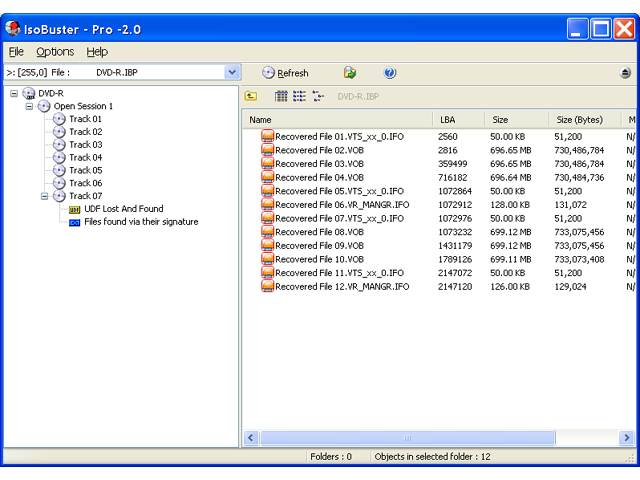The height and width of the screenshot is (480, 640).
Task: Click Objects in selected folder status entry
Action: [x=432, y=457]
